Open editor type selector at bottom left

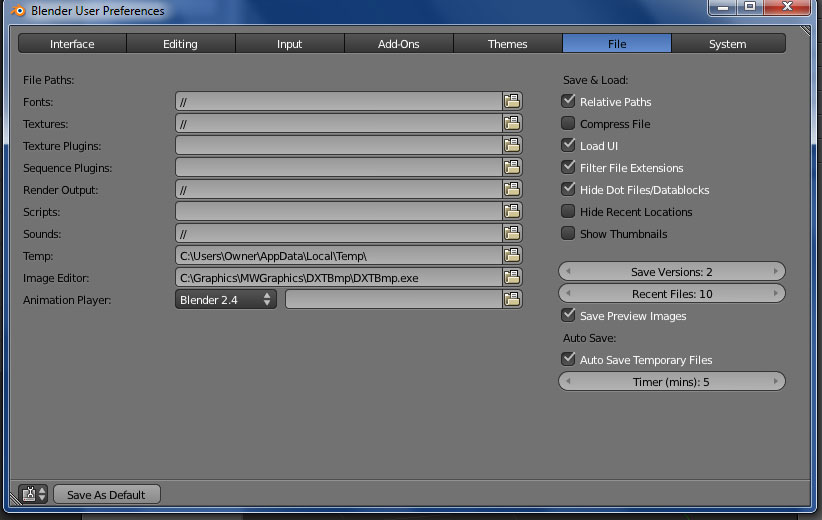pyautogui.click(x=33, y=494)
